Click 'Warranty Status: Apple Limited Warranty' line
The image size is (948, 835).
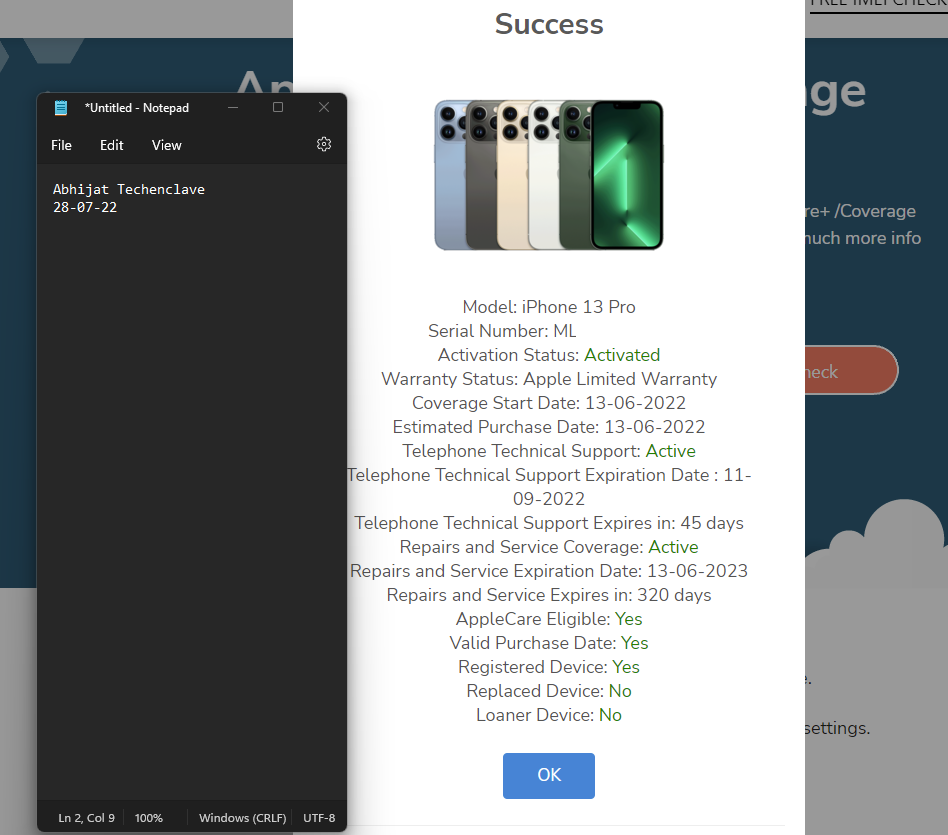pos(549,379)
